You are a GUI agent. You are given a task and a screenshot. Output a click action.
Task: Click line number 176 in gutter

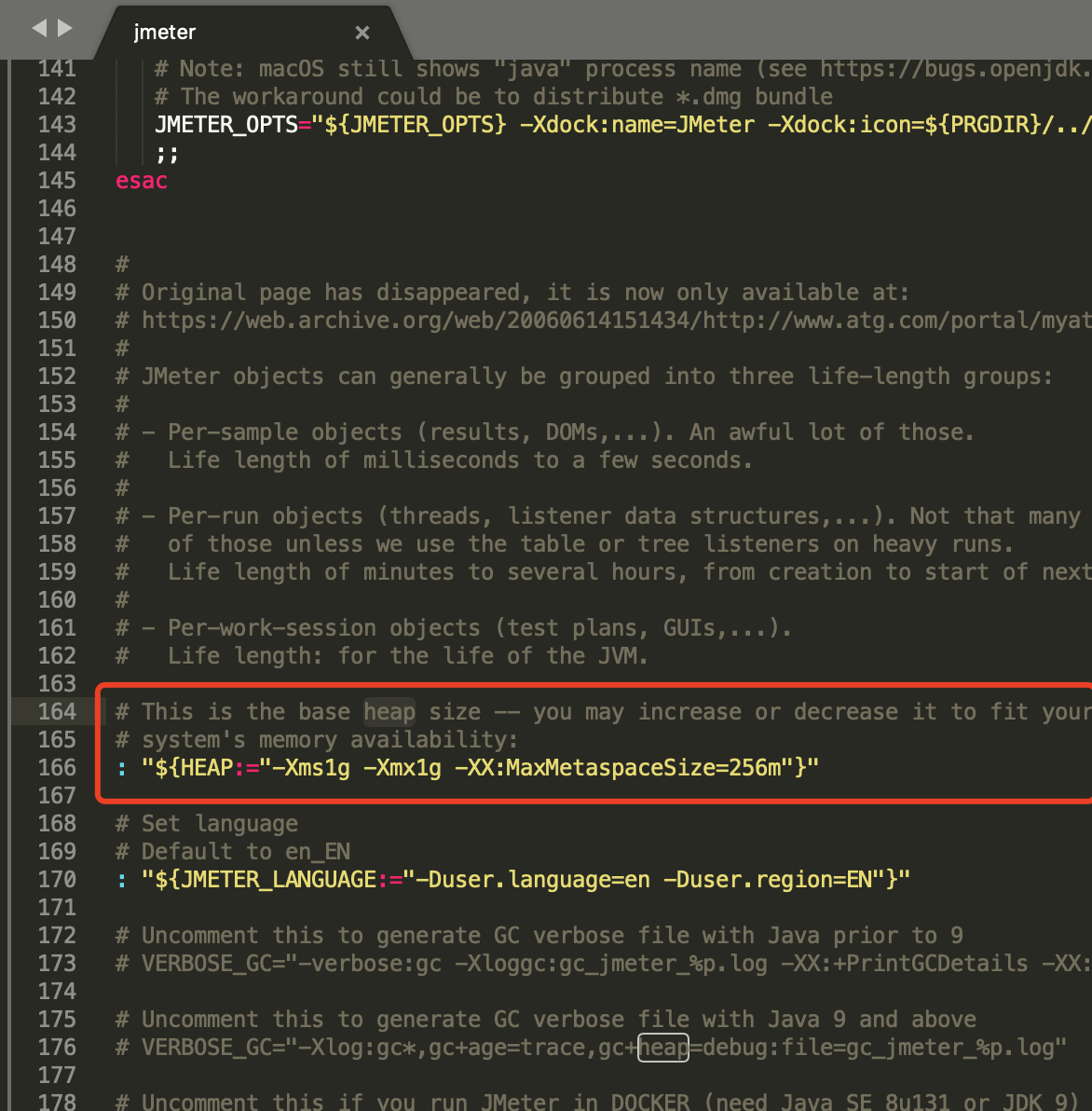coord(57,1047)
